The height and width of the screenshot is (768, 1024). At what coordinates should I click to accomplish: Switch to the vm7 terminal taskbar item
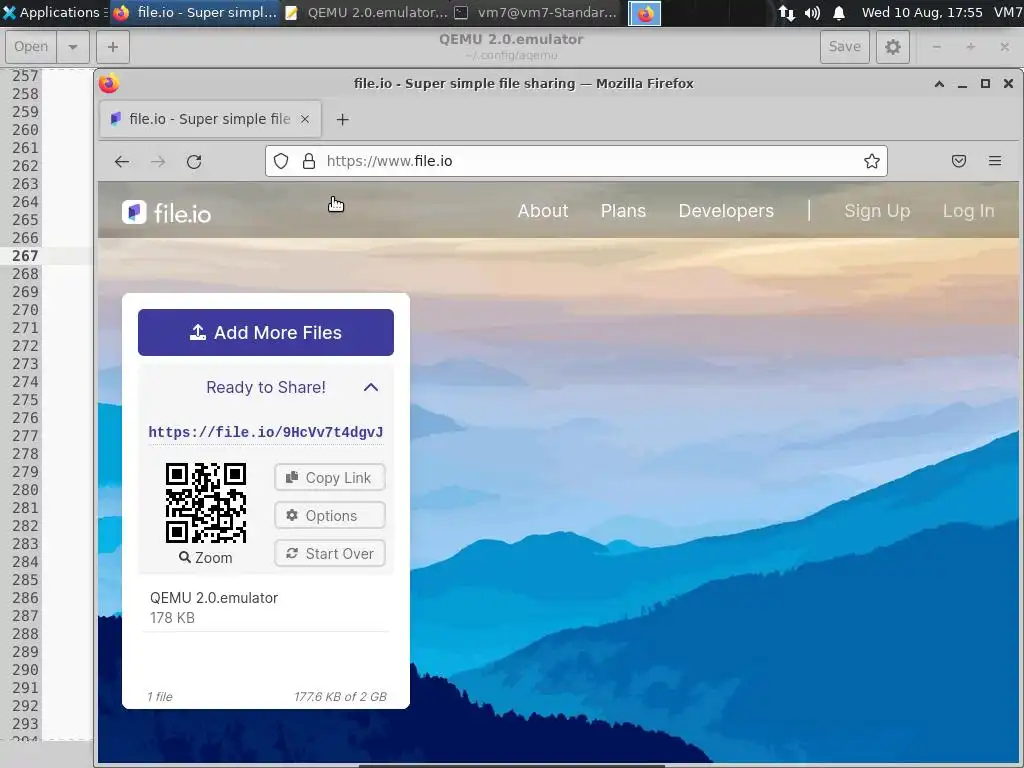click(x=537, y=12)
